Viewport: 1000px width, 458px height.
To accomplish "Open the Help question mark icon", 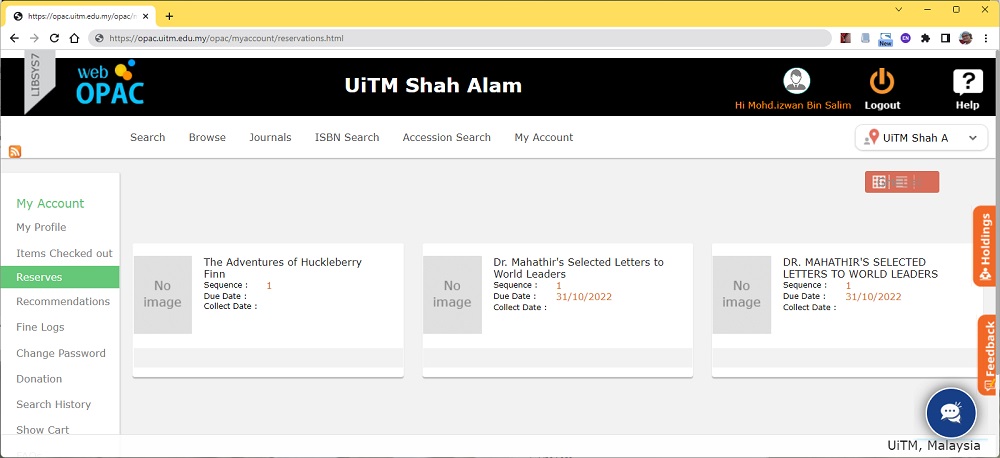I will [x=967, y=82].
